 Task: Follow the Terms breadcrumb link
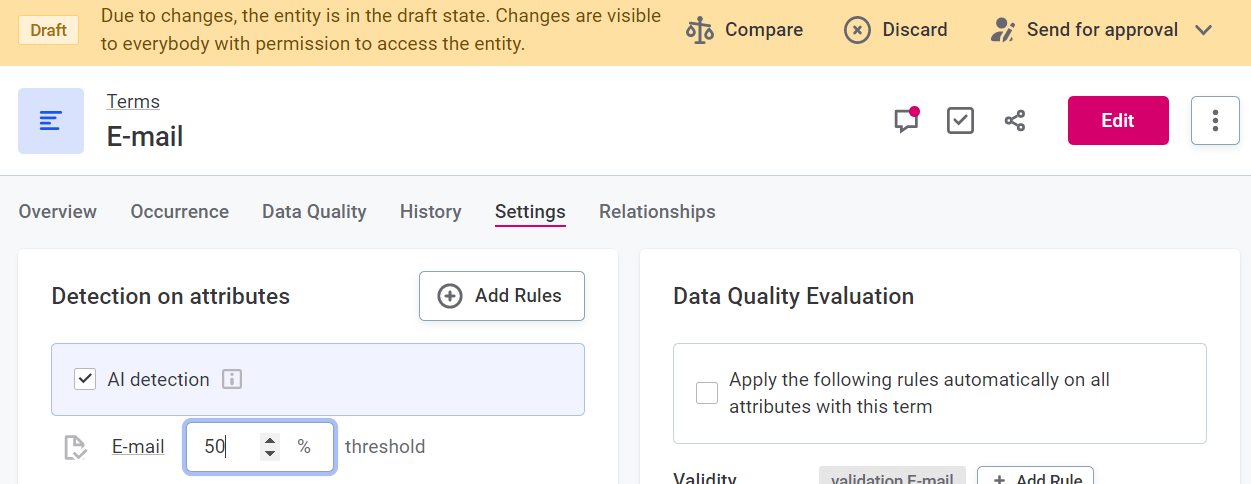click(x=133, y=102)
